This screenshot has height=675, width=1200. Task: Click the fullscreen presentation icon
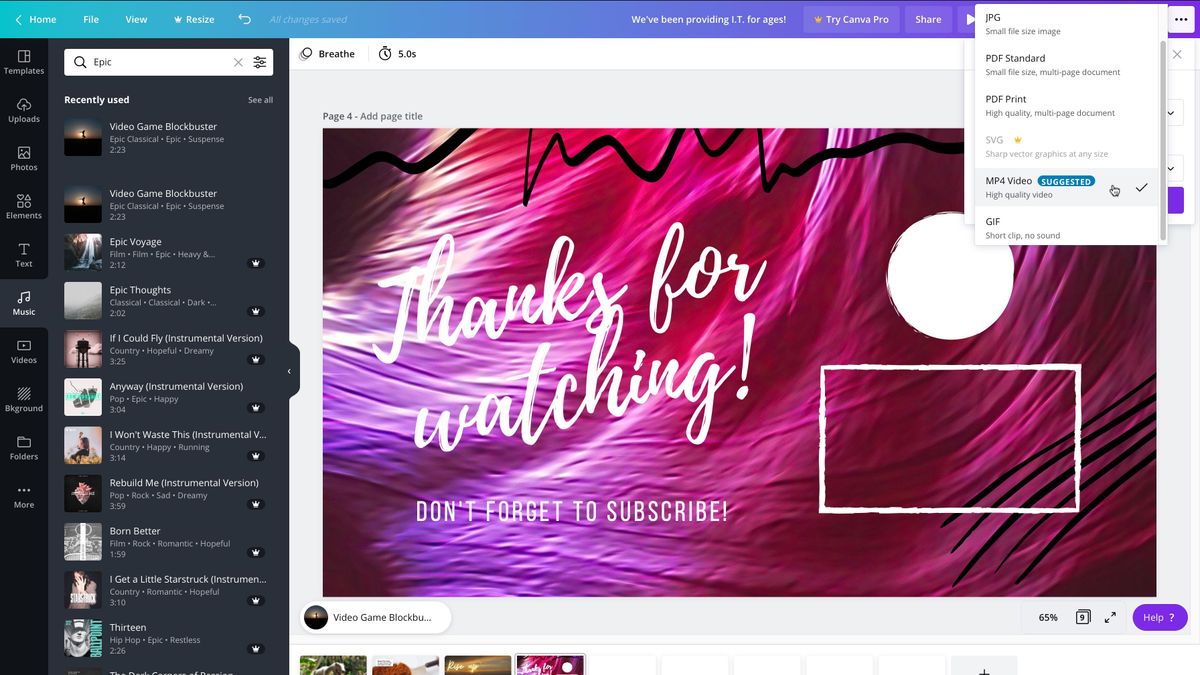pyautogui.click(x=1109, y=617)
